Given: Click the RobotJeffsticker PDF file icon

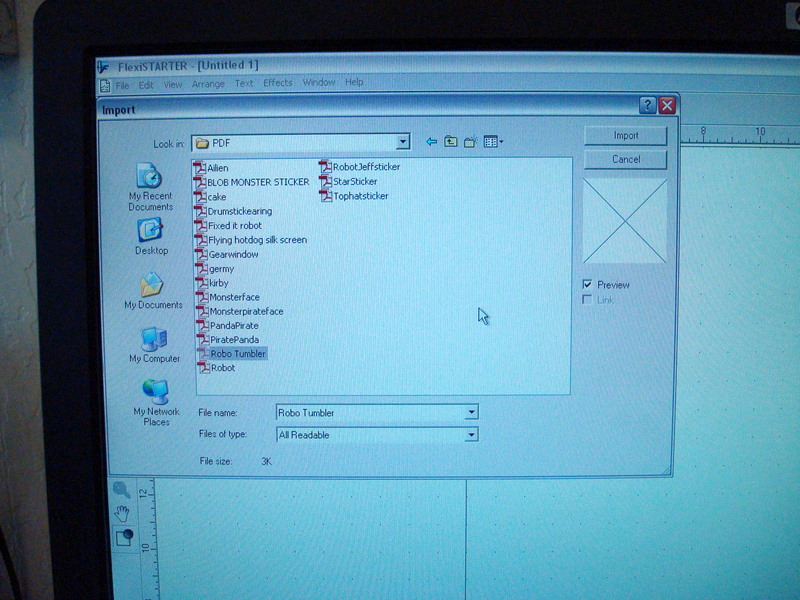Looking at the screenshot, I should [x=326, y=166].
